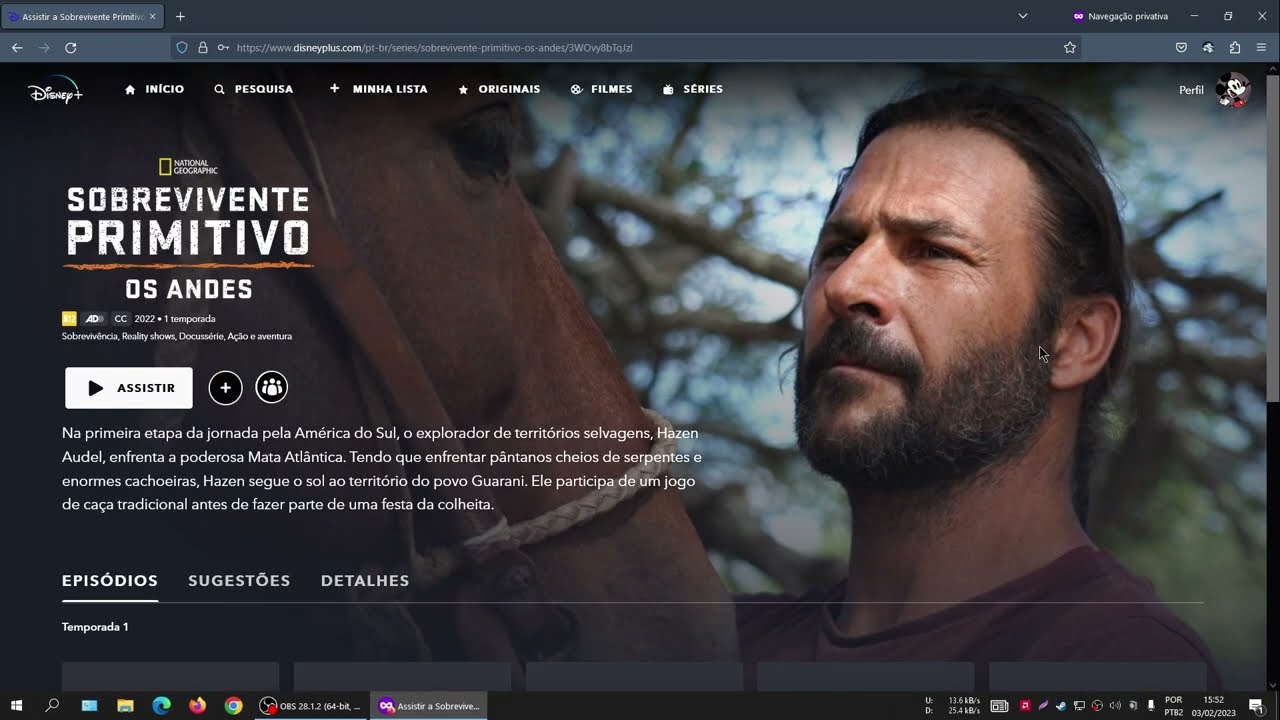Open the Mickey profile avatar menu
Screen dimensions: 1280x720
(x=1233, y=90)
